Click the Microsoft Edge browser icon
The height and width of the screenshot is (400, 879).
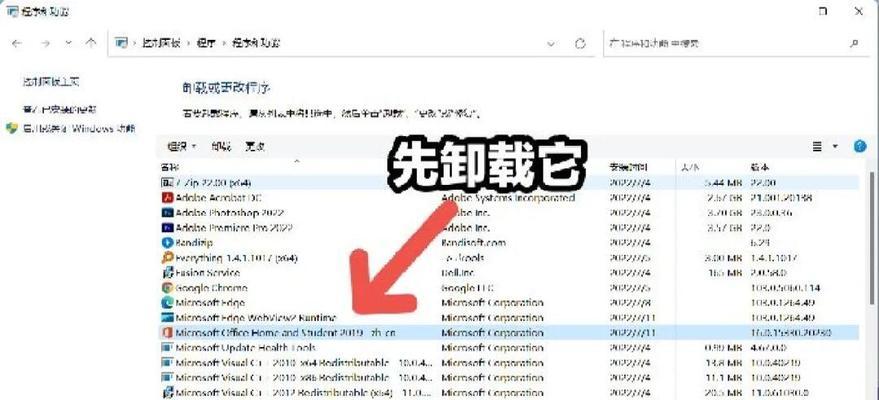point(167,303)
